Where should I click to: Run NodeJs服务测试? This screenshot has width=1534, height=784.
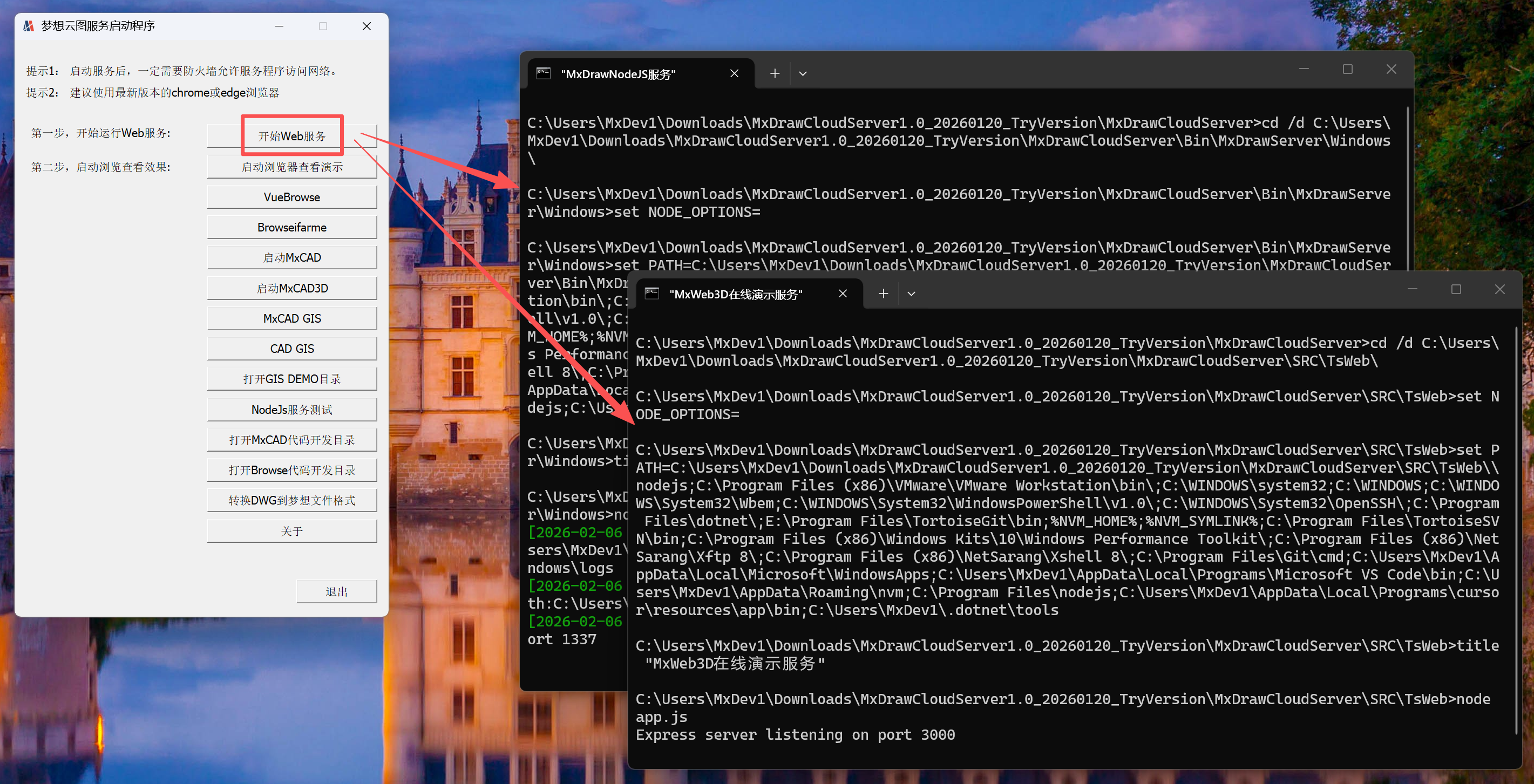pyautogui.click(x=292, y=410)
